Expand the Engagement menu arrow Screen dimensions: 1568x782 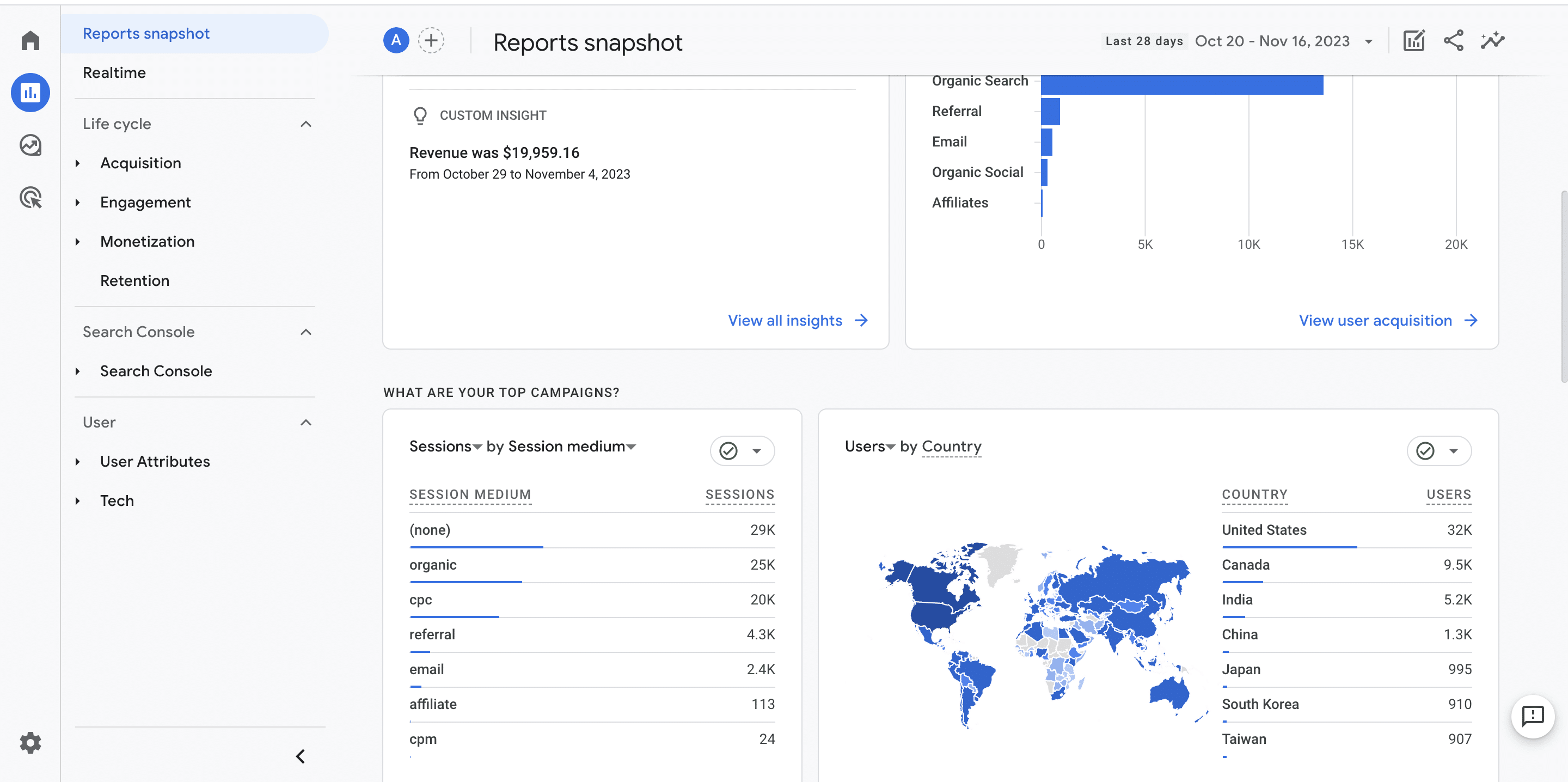(78, 202)
